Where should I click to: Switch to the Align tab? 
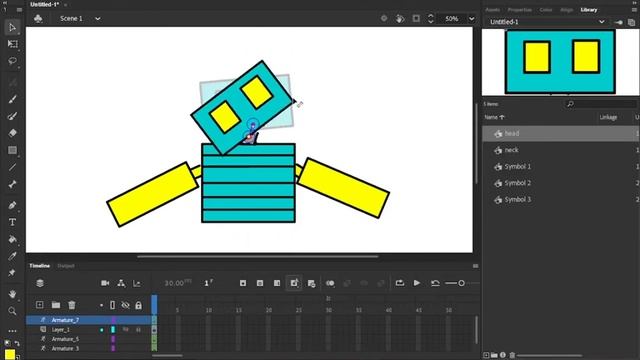pyautogui.click(x=567, y=10)
